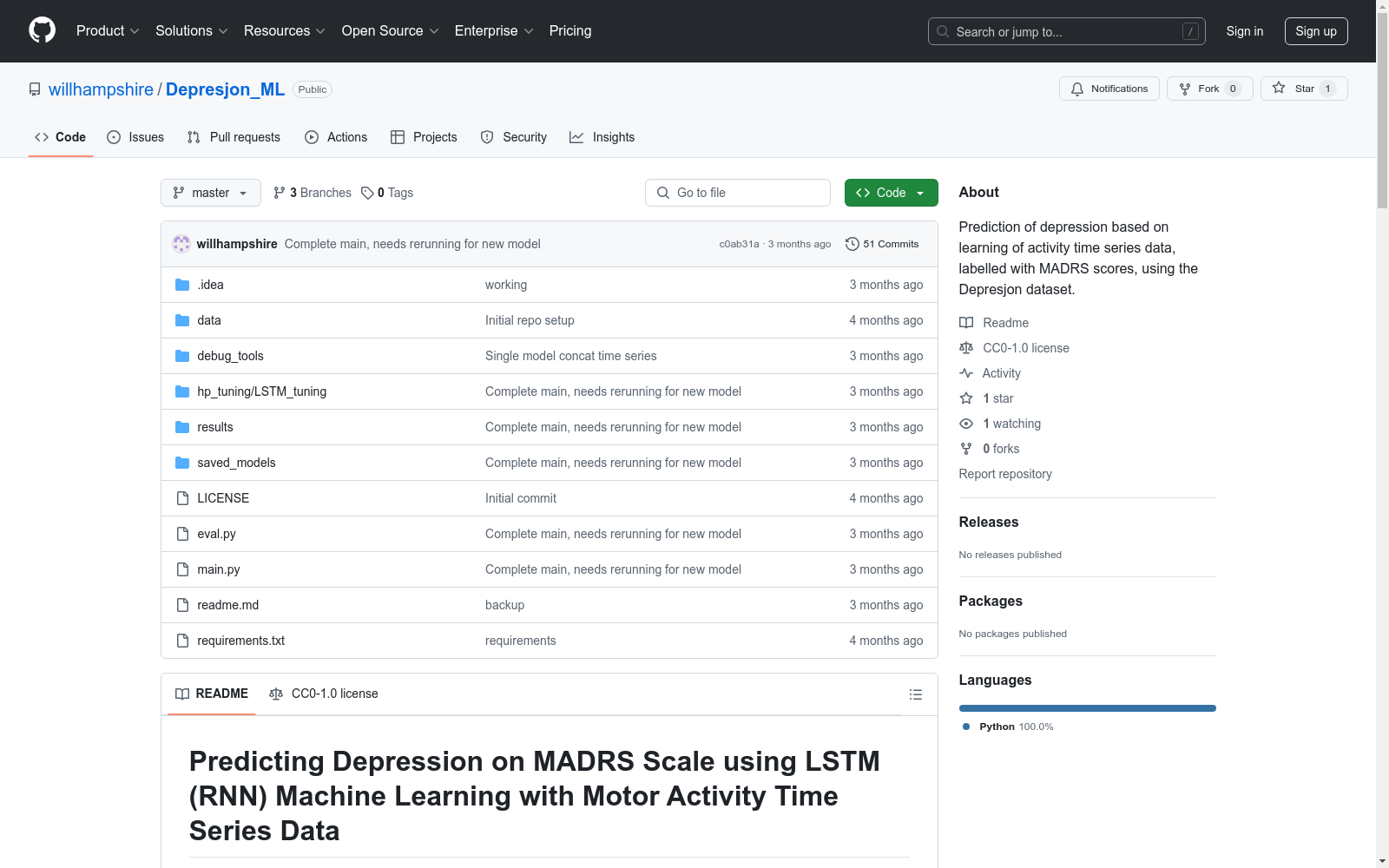Click the eye icon beside 1 watching

tap(966, 424)
